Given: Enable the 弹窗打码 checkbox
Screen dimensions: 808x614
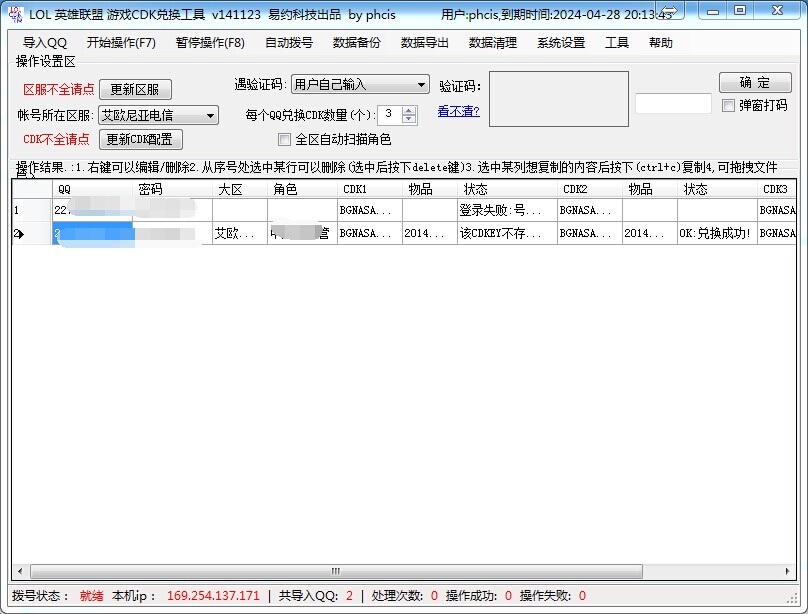Looking at the screenshot, I should click(x=728, y=106).
